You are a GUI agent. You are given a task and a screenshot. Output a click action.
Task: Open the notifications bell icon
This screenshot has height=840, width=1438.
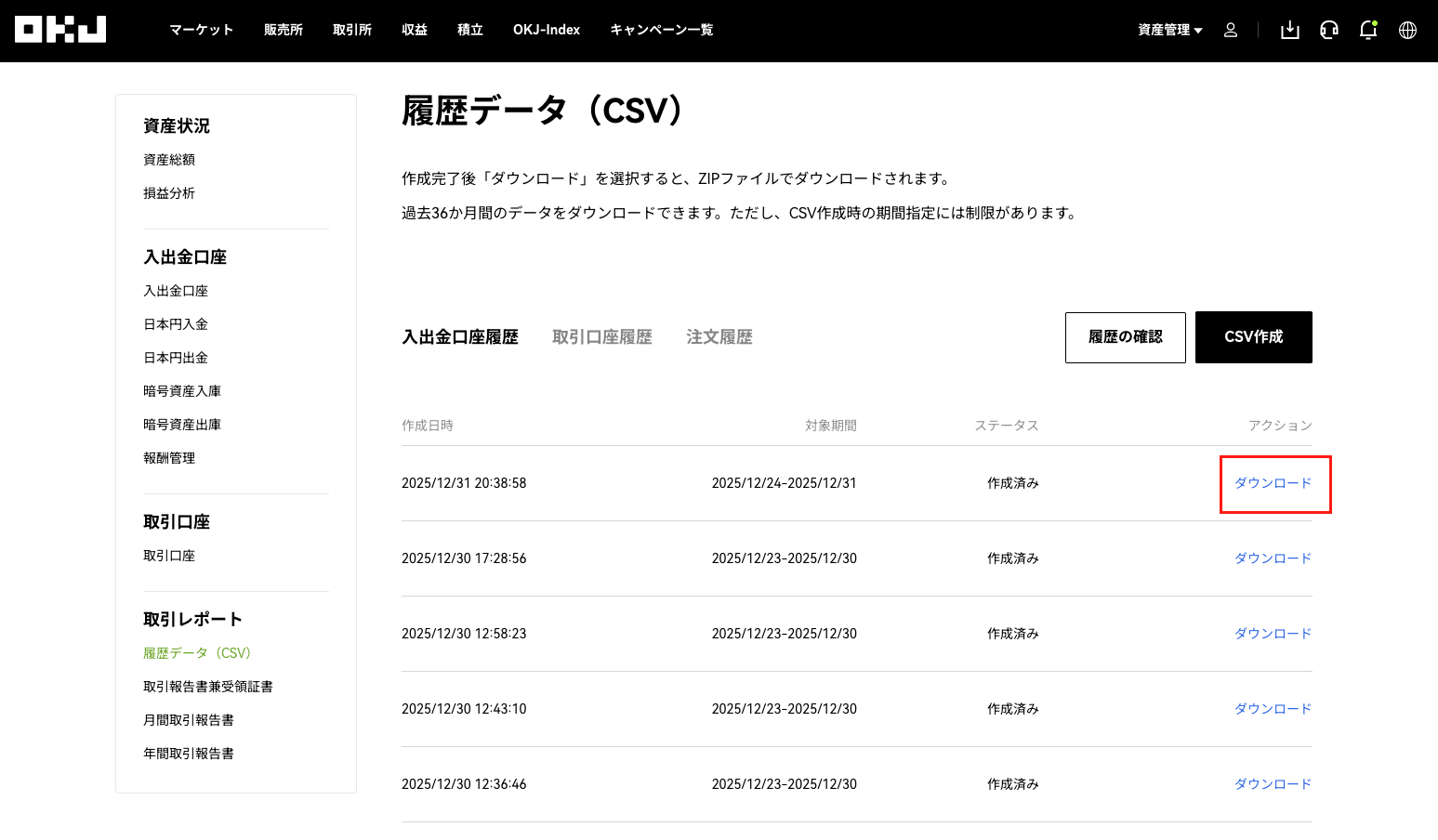tap(1367, 30)
